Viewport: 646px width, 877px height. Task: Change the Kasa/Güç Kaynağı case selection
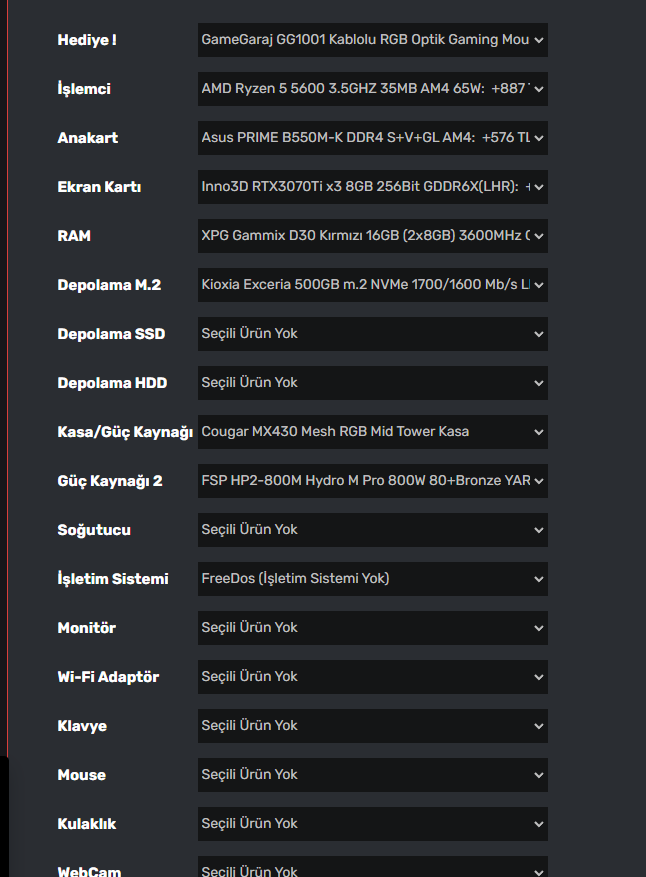pos(372,432)
